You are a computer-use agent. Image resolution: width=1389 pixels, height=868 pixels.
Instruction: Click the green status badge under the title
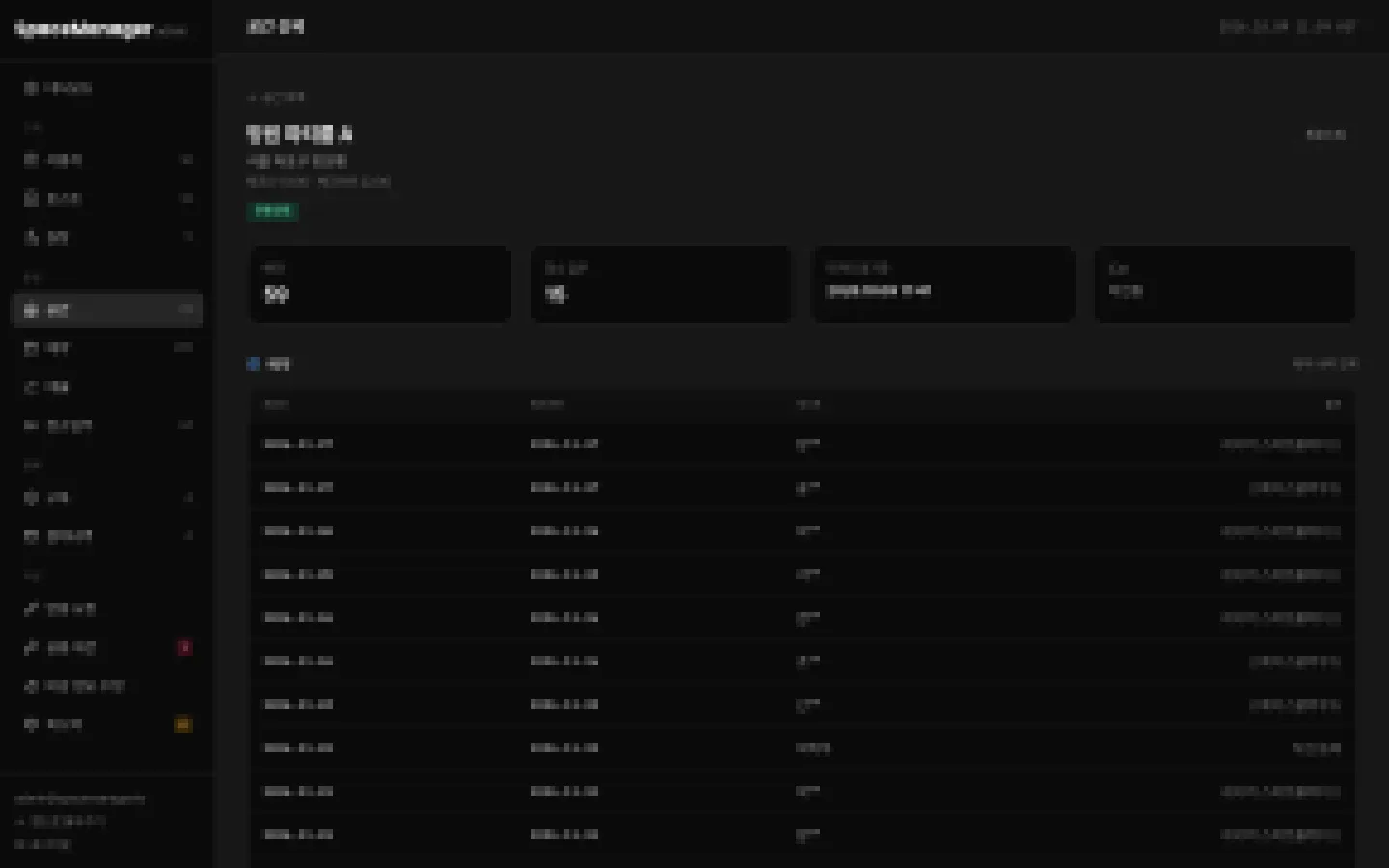272,210
